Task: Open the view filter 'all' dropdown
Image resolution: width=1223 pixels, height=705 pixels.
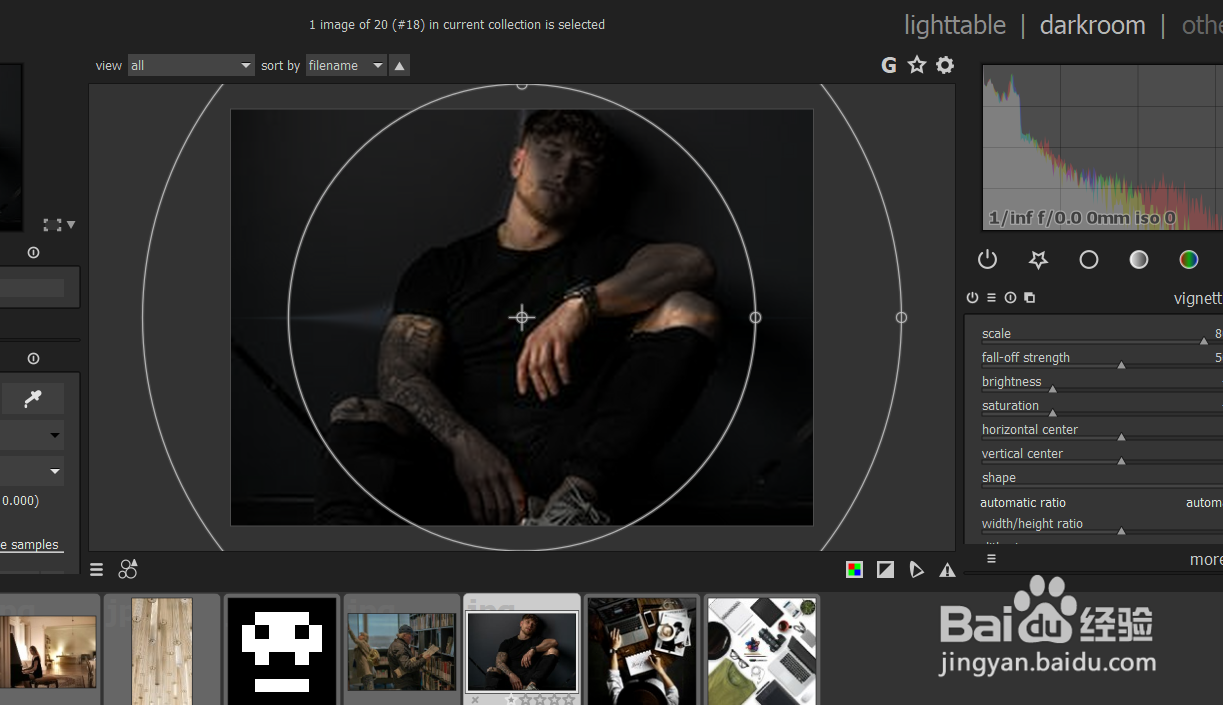Action: pyautogui.click(x=191, y=66)
